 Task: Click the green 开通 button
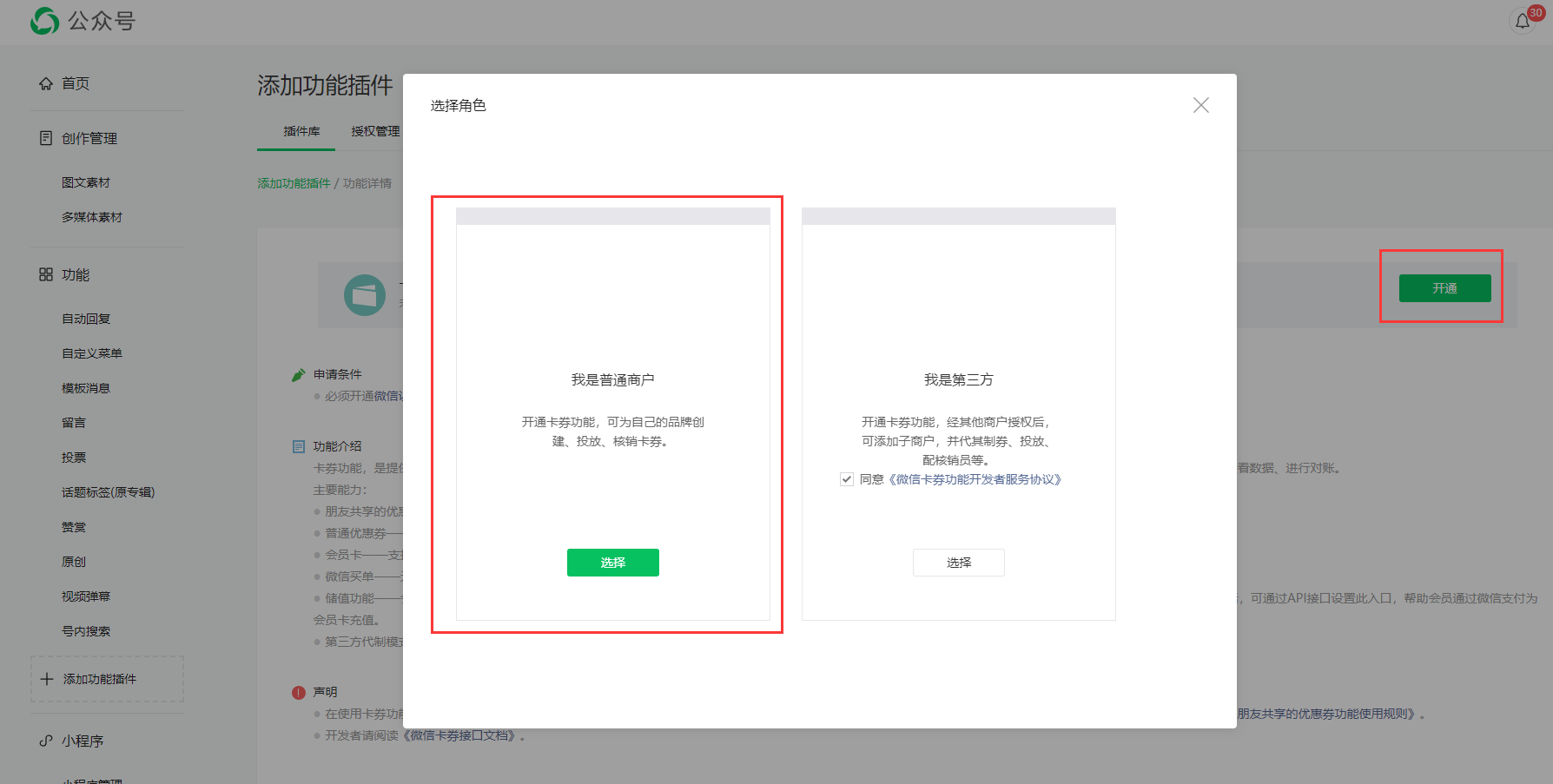(x=1444, y=288)
